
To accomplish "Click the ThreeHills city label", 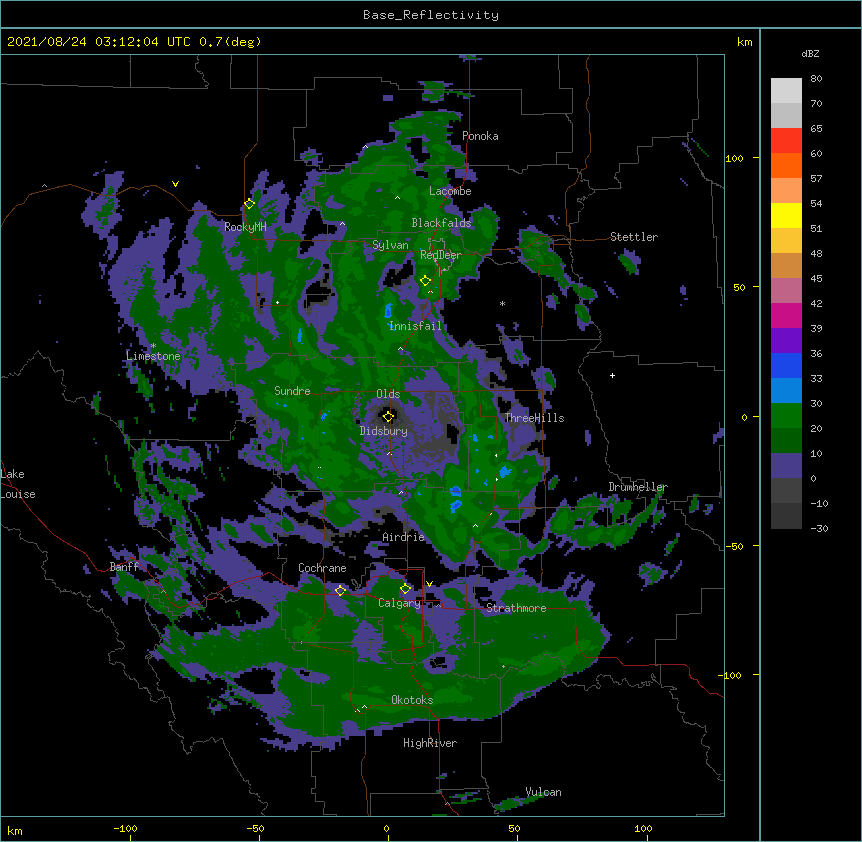I will click(534, 418).
